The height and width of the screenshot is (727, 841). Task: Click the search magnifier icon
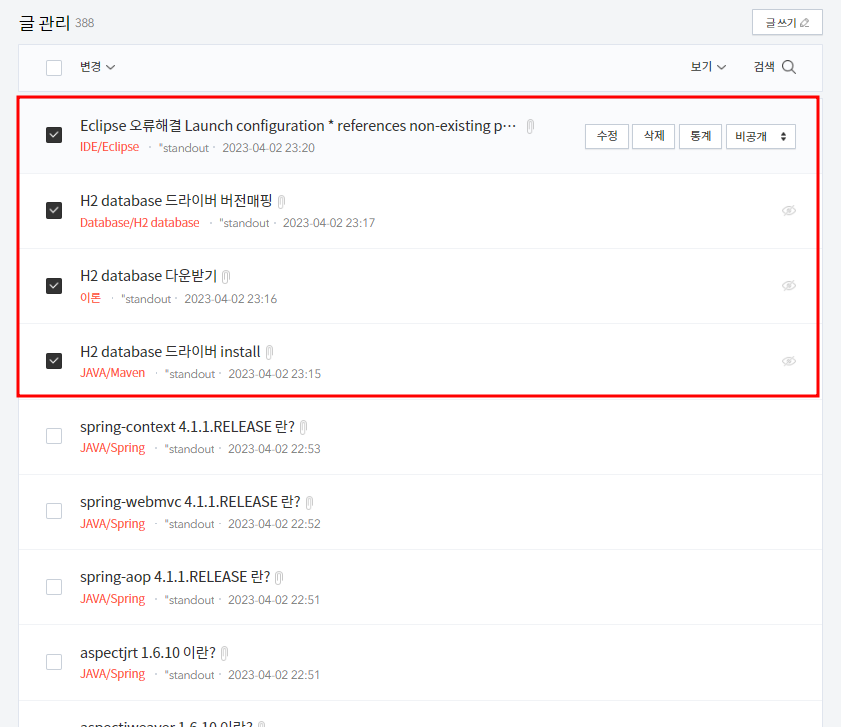[788, 67]
